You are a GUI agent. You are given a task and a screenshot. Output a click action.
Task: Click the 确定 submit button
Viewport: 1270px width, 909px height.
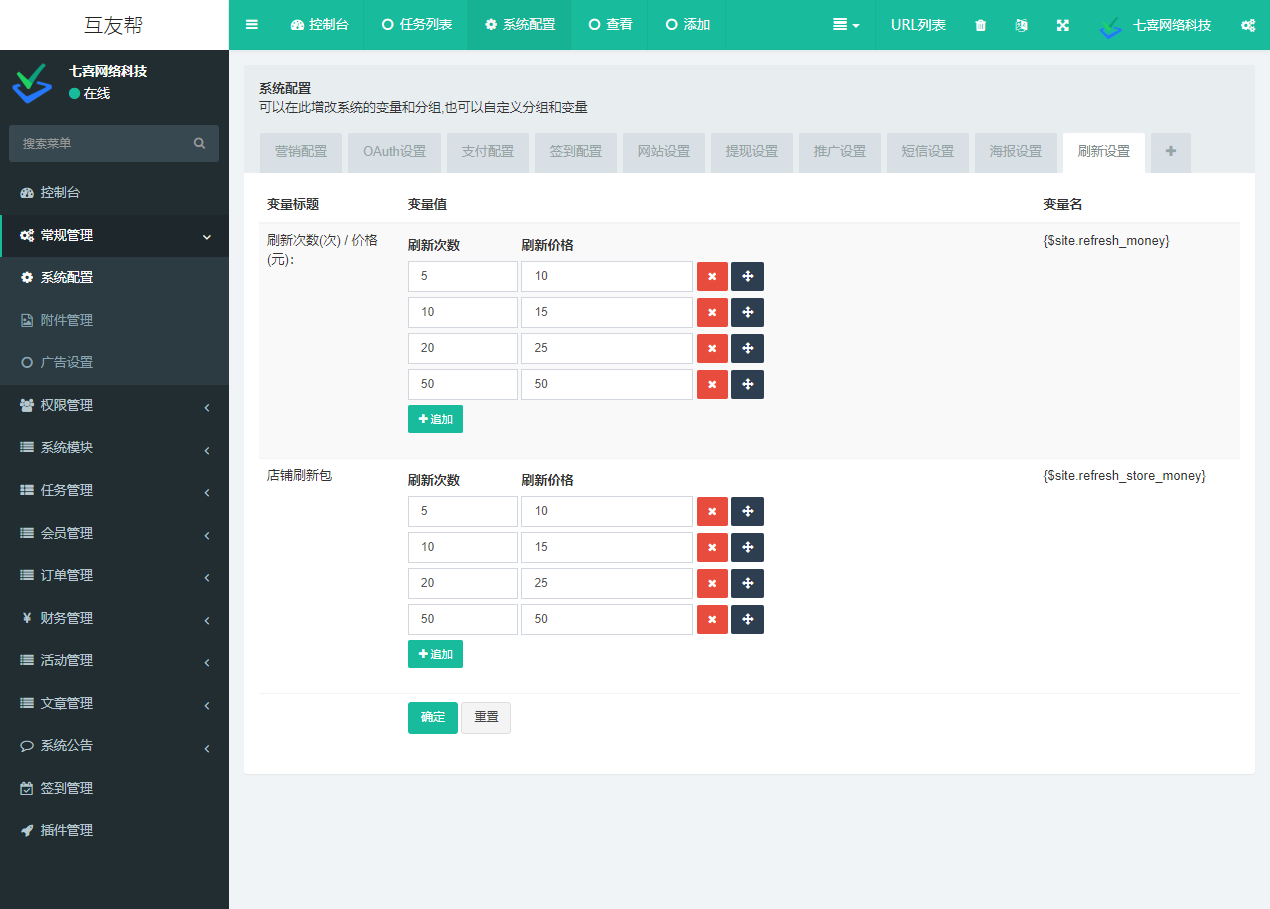(432, 718)
